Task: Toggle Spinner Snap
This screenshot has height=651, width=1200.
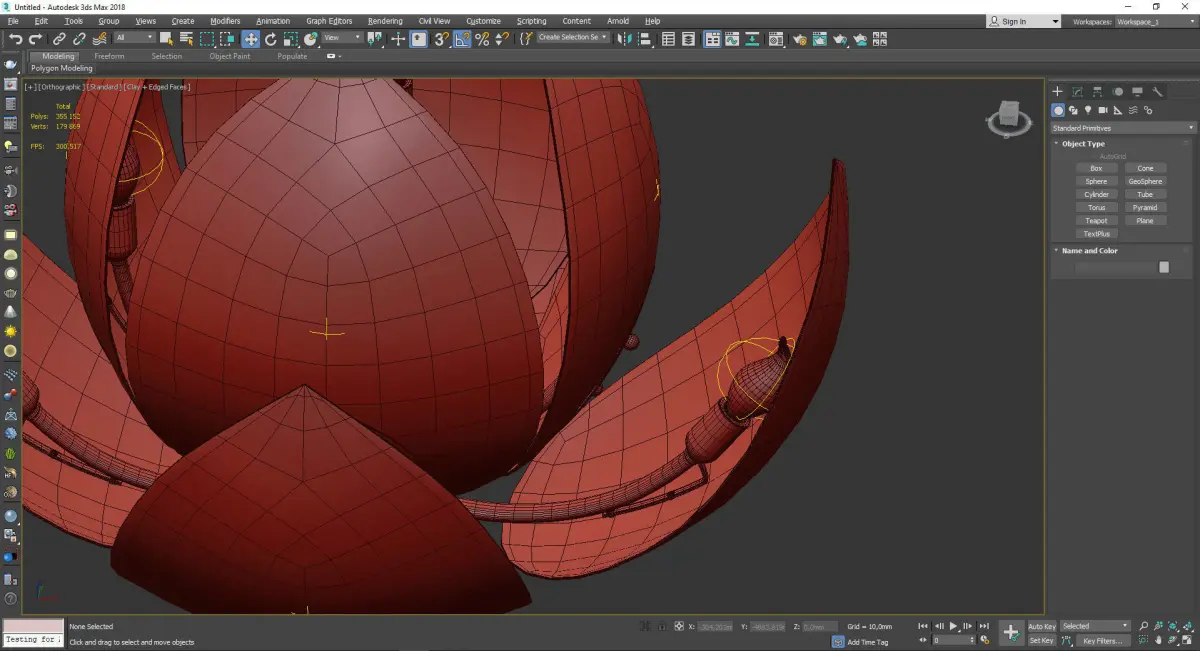Action: click(x=502, y=39)
